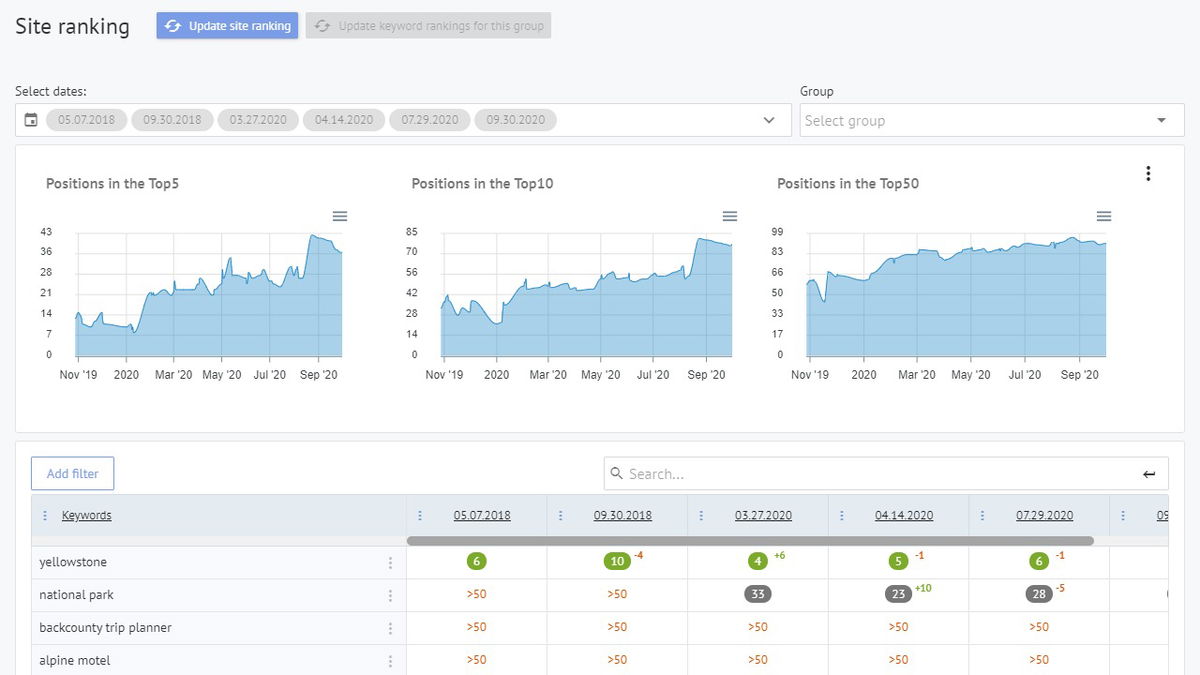Open the date picker calendar icon
The width and height of the screenshot is (1200, 675).
(30, 119)
